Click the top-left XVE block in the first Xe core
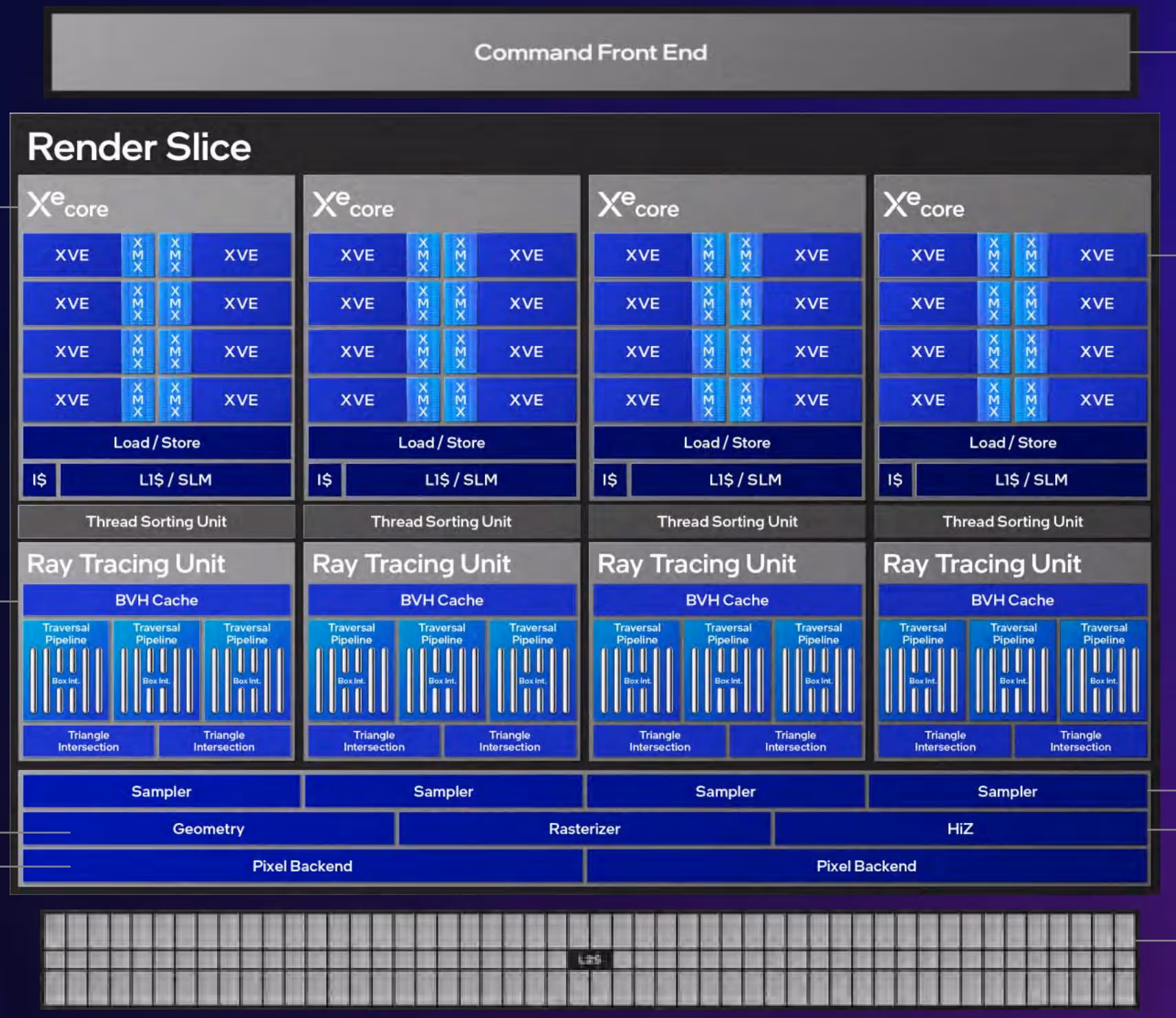The height and width of the screenshot is (1018, 1176). tap(72, 255)
